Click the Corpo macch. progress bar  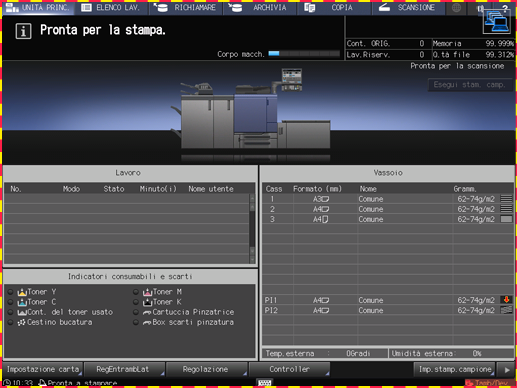[304, 54]
